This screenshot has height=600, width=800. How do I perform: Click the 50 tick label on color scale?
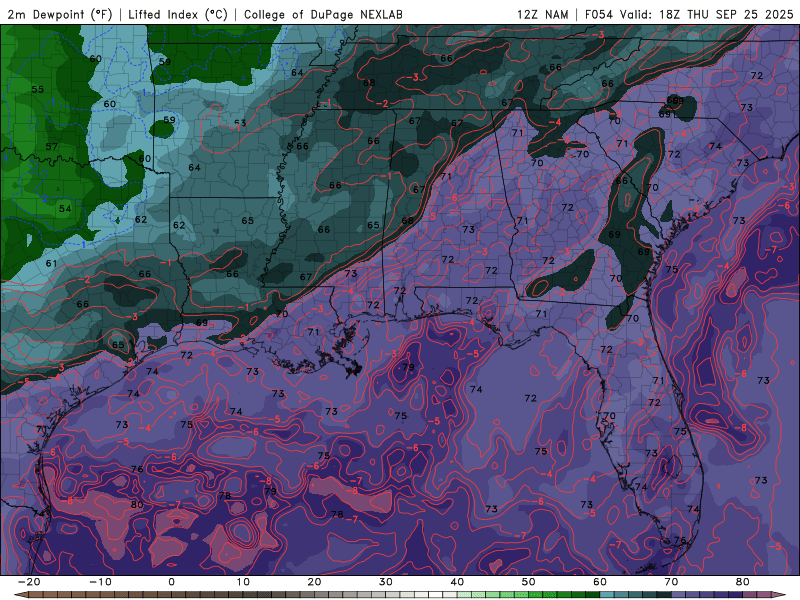coord(529,582)
